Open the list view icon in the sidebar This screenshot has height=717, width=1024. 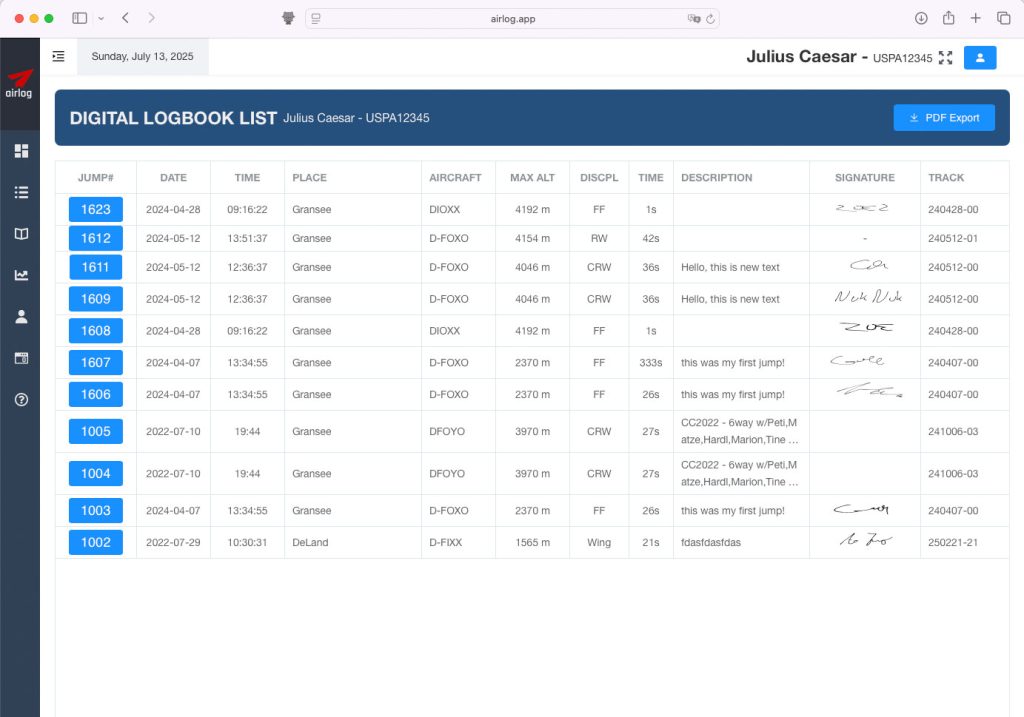pyautogui.click(x=21, y=192)
